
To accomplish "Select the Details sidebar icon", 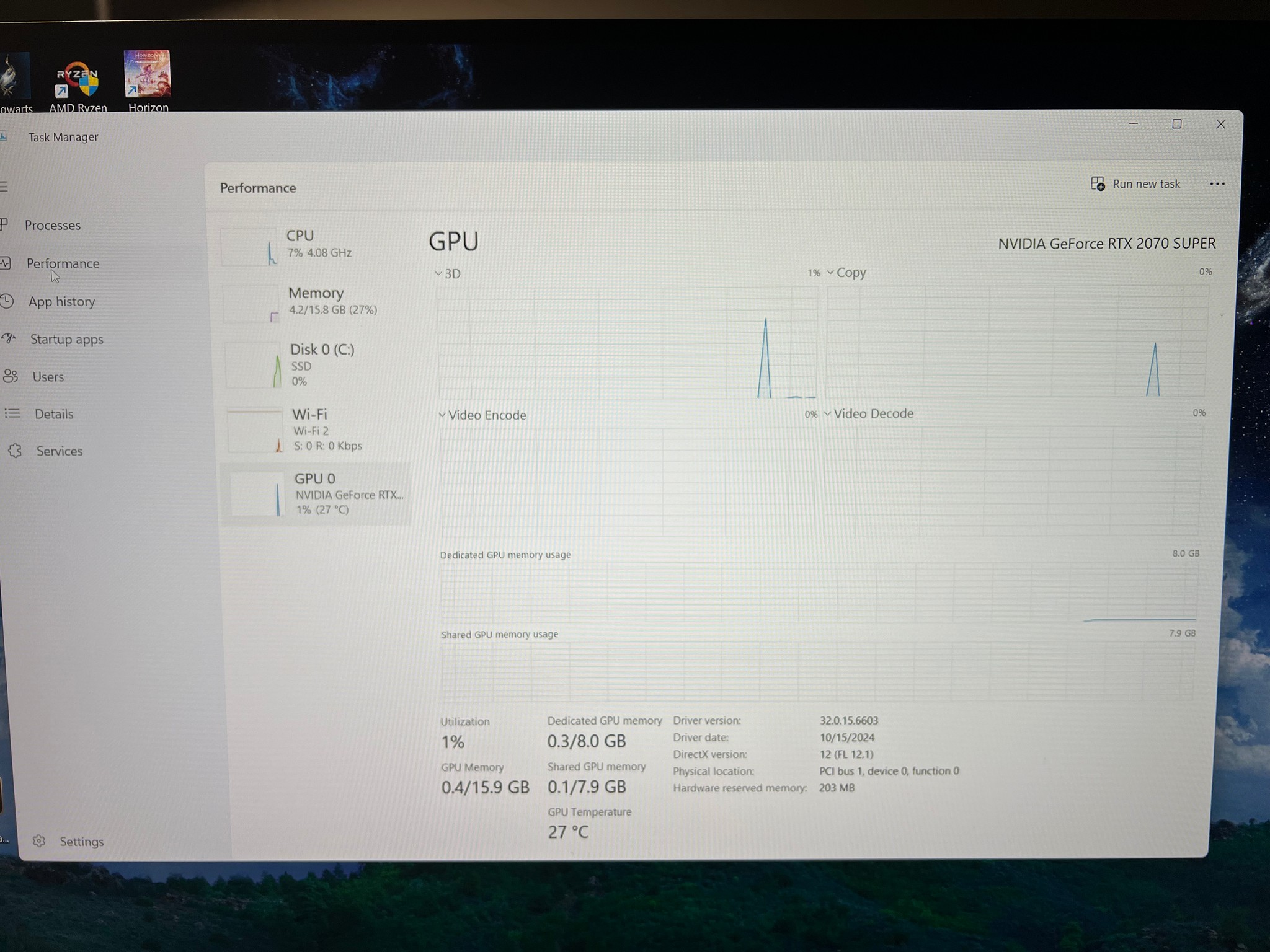I will 14,414.
